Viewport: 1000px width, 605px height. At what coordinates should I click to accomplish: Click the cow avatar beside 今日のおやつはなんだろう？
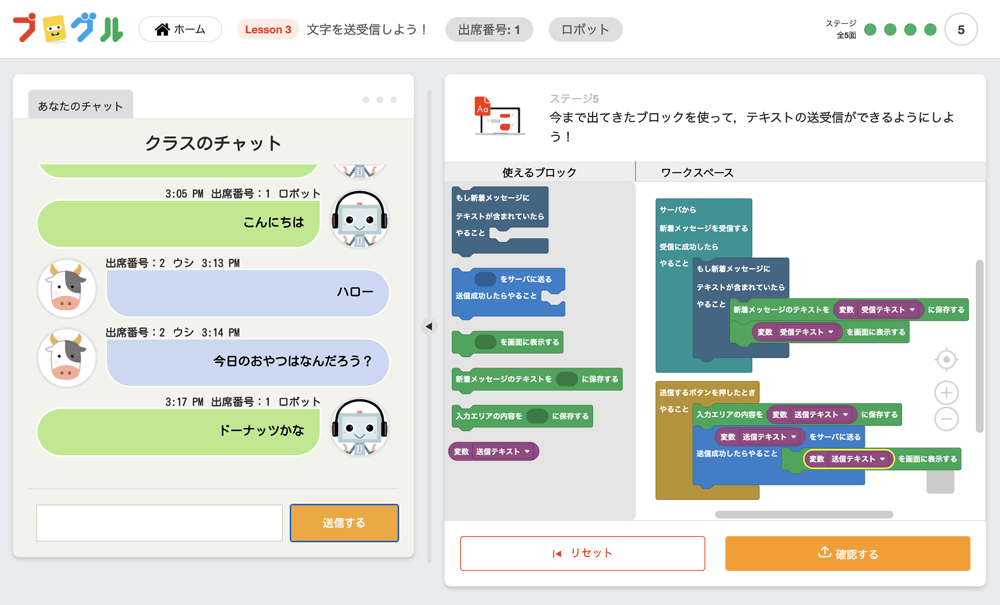tap(67, 358)
